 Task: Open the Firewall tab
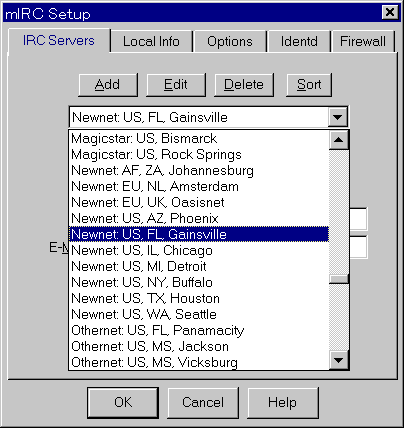click(363, 42)
